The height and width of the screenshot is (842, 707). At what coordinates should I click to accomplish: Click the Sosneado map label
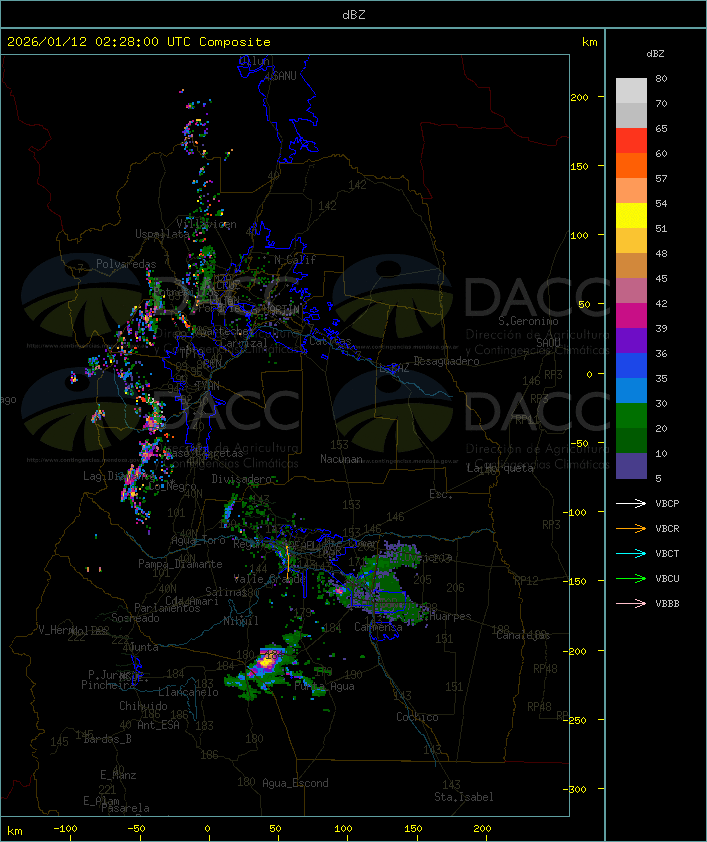pyautogui.click(x=135, y=618)
